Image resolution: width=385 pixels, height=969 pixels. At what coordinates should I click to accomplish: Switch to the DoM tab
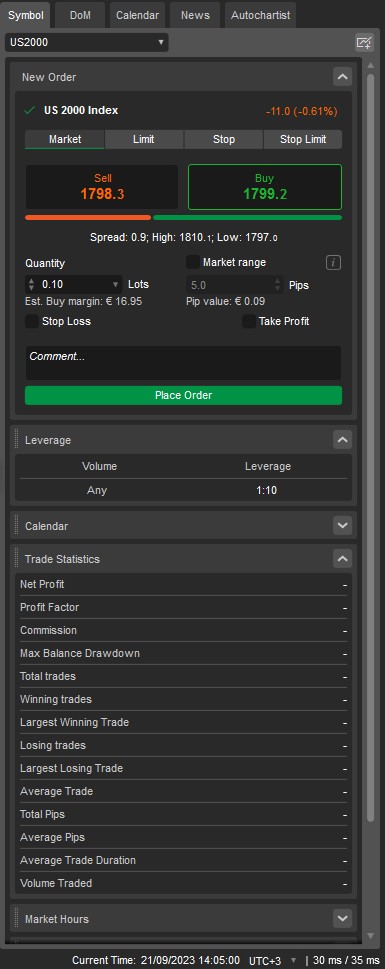pos(80,15)
